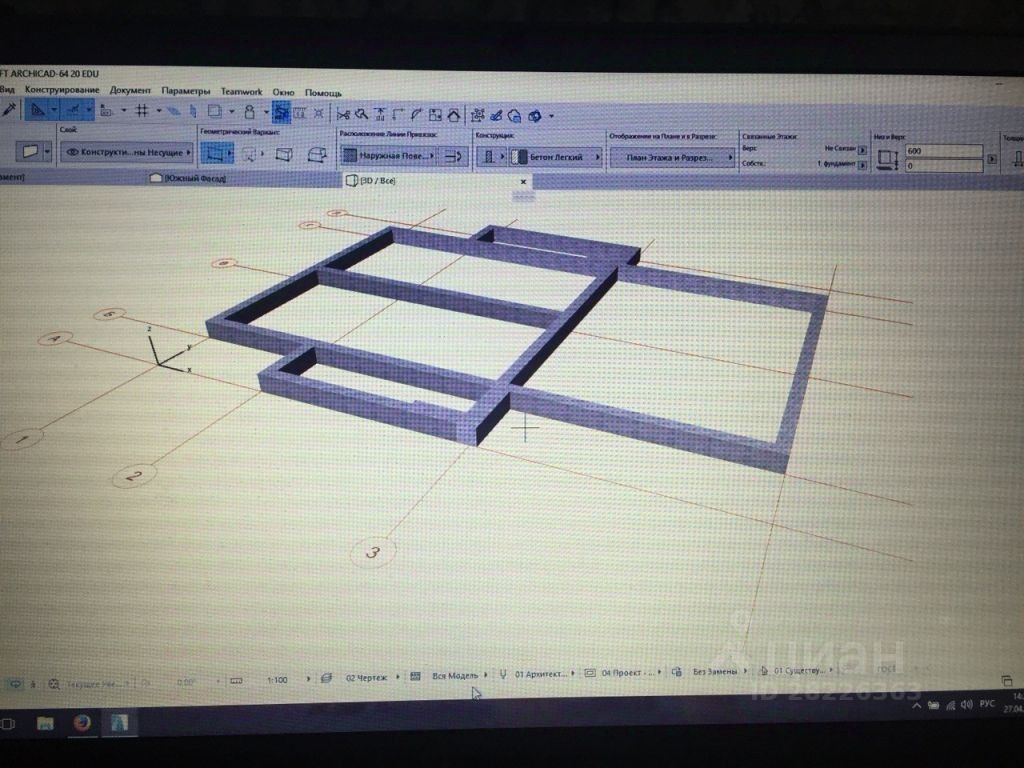Open План Этажа и Разрез display dropdown
The height and width of the screenshot is (768, 1024).
point(671,157)
